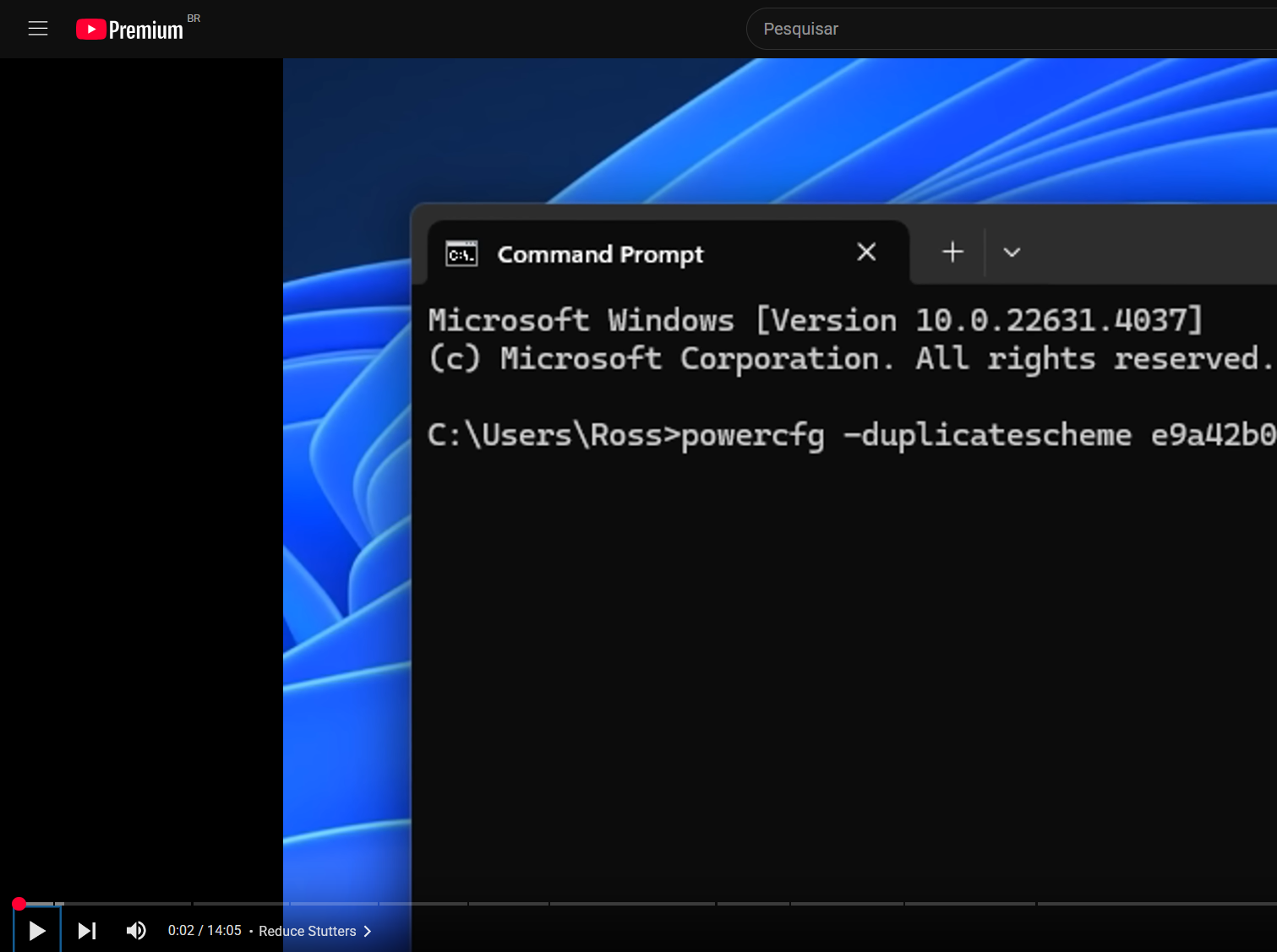Click the Microsoft Windows version line
Screen dimensions: 1277x952
click(x=815, y=320)
